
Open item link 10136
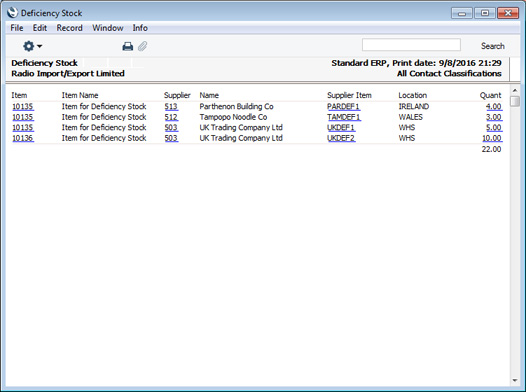click(x=23, y=138)
